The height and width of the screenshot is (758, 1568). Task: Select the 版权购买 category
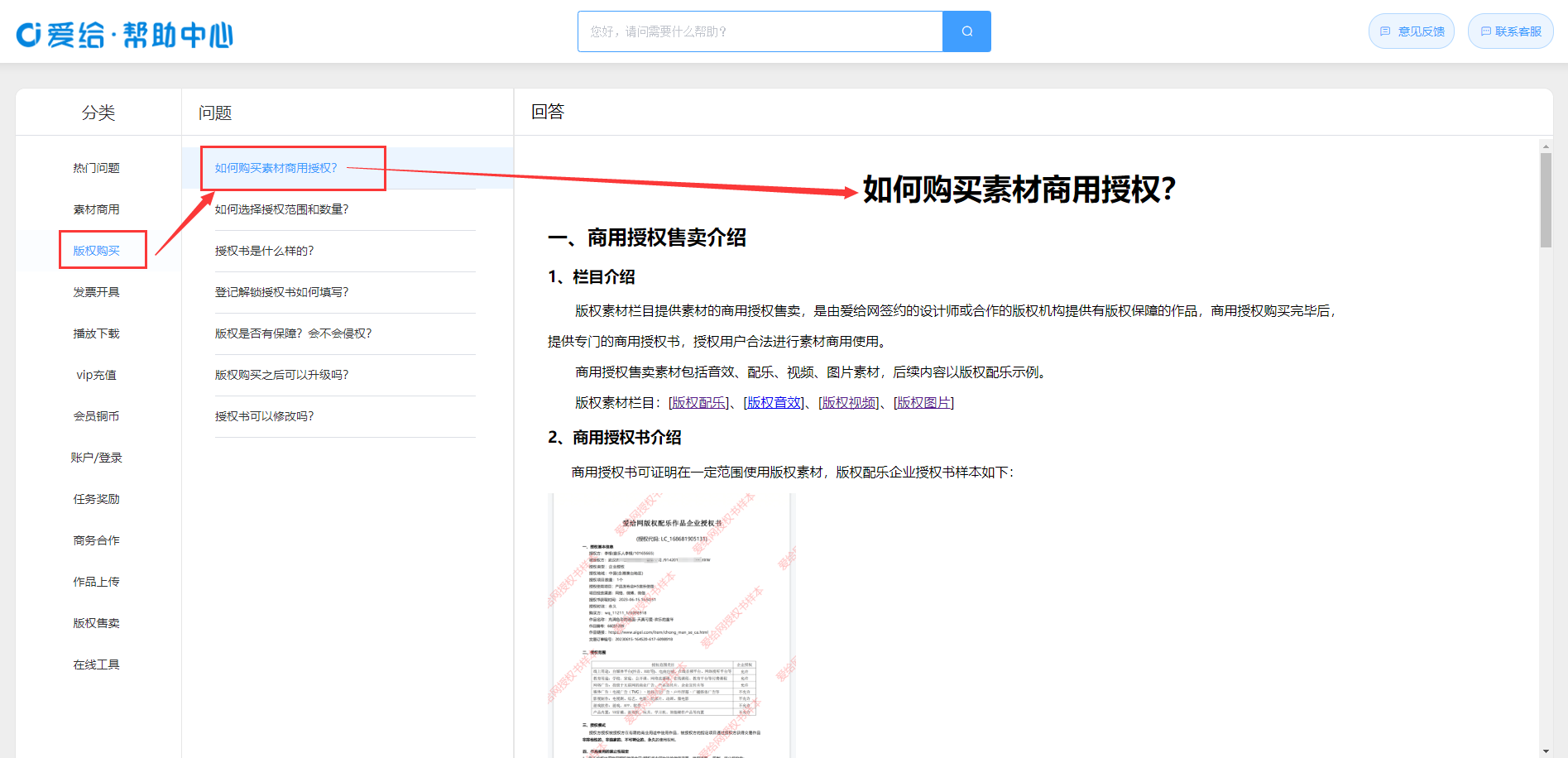click(97, 251)
